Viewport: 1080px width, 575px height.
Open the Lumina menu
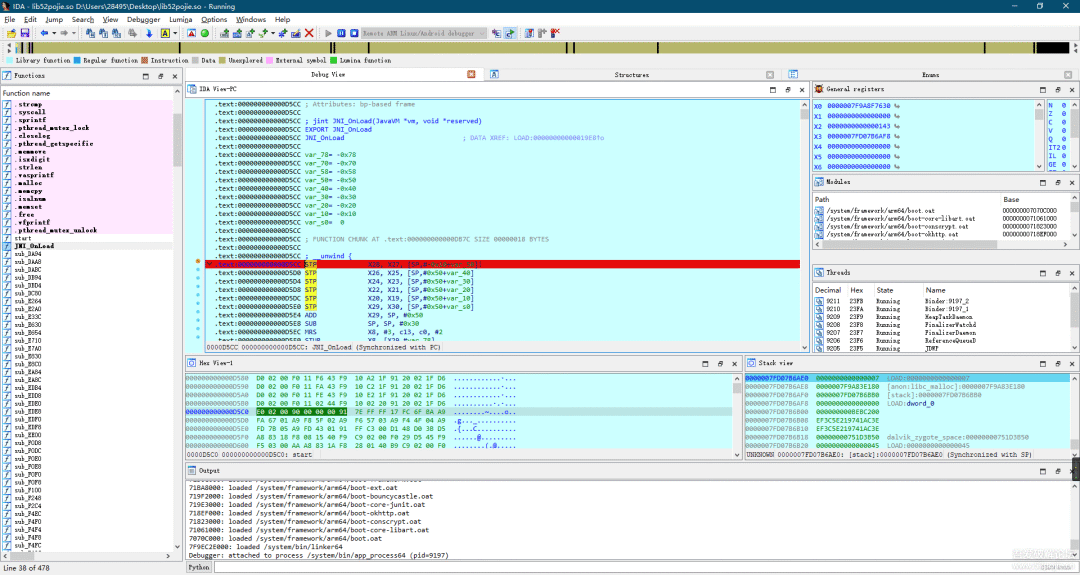tap(180, 19)
